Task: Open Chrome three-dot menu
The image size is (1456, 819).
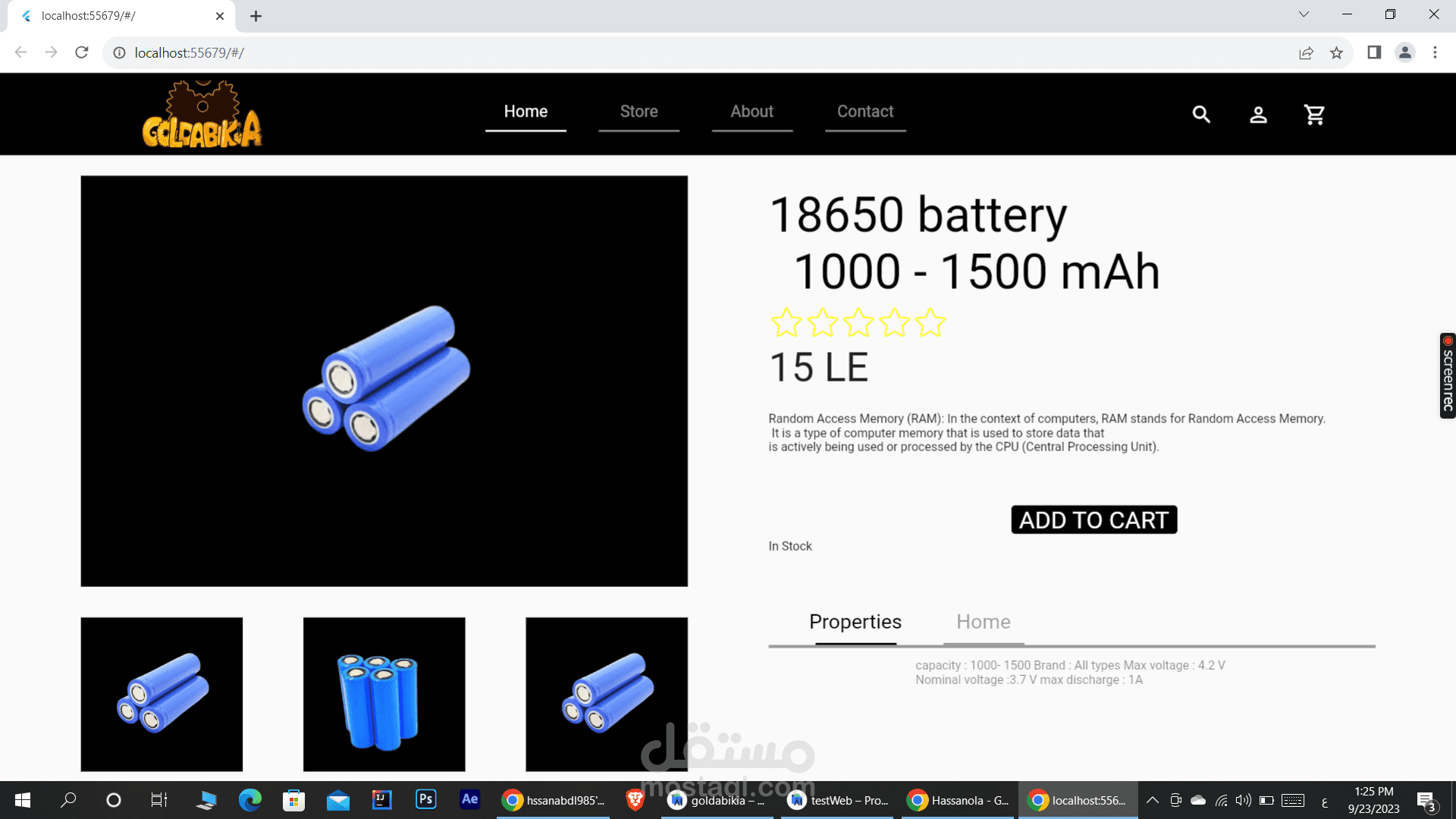Action: (1435, 52)
